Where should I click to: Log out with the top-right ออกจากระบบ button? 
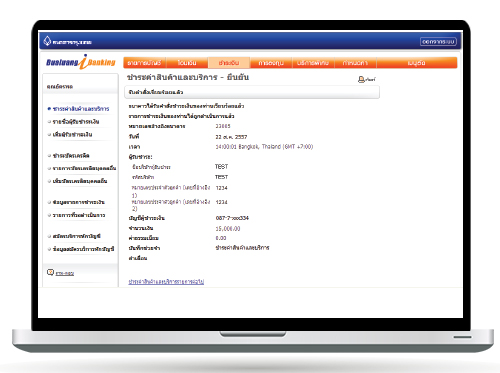pyautogui.click(x=438, y=42)
